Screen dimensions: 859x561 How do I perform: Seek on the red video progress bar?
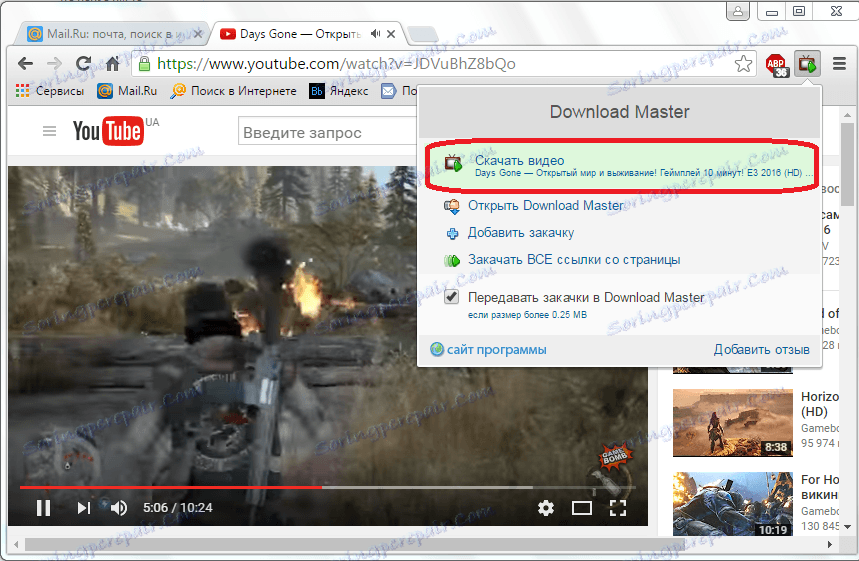(170, 487)
